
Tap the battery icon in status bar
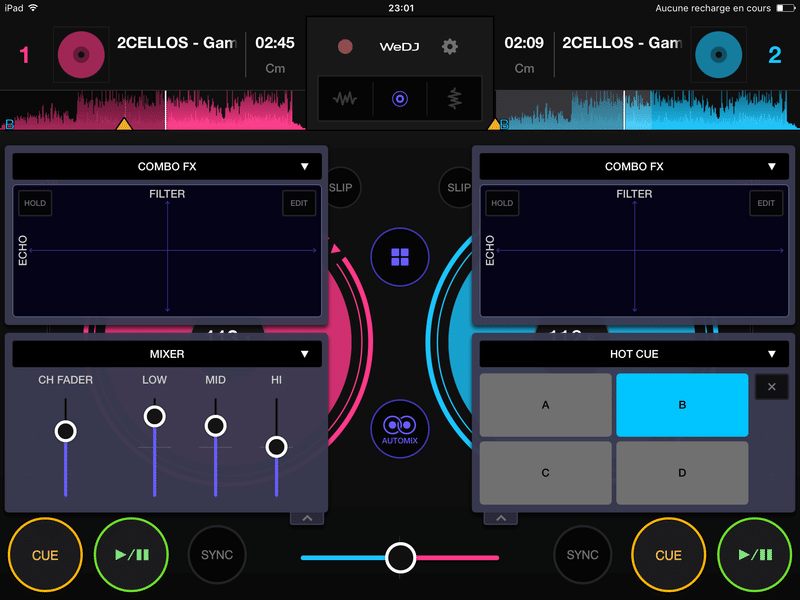point(785,8)
